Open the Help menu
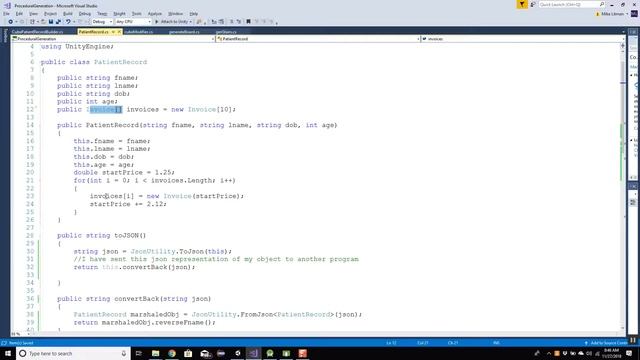The width and height of the screenshot is (640, 360). (x=194, y=13)
